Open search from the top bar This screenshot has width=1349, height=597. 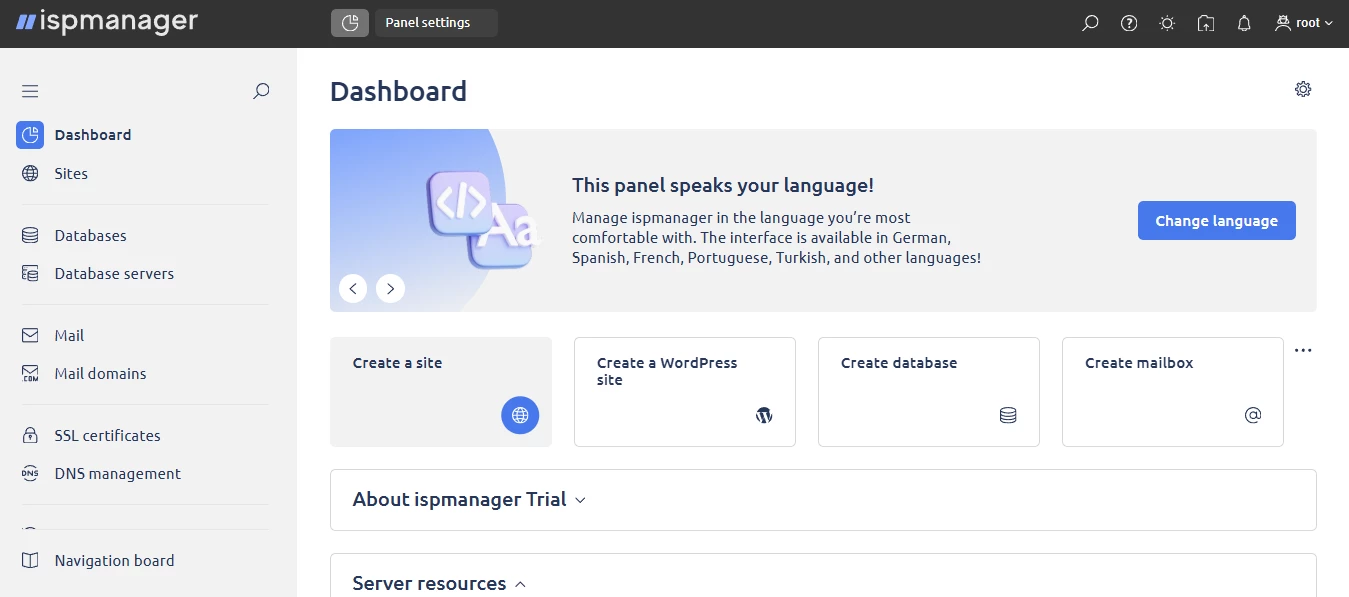point(1089,22)
